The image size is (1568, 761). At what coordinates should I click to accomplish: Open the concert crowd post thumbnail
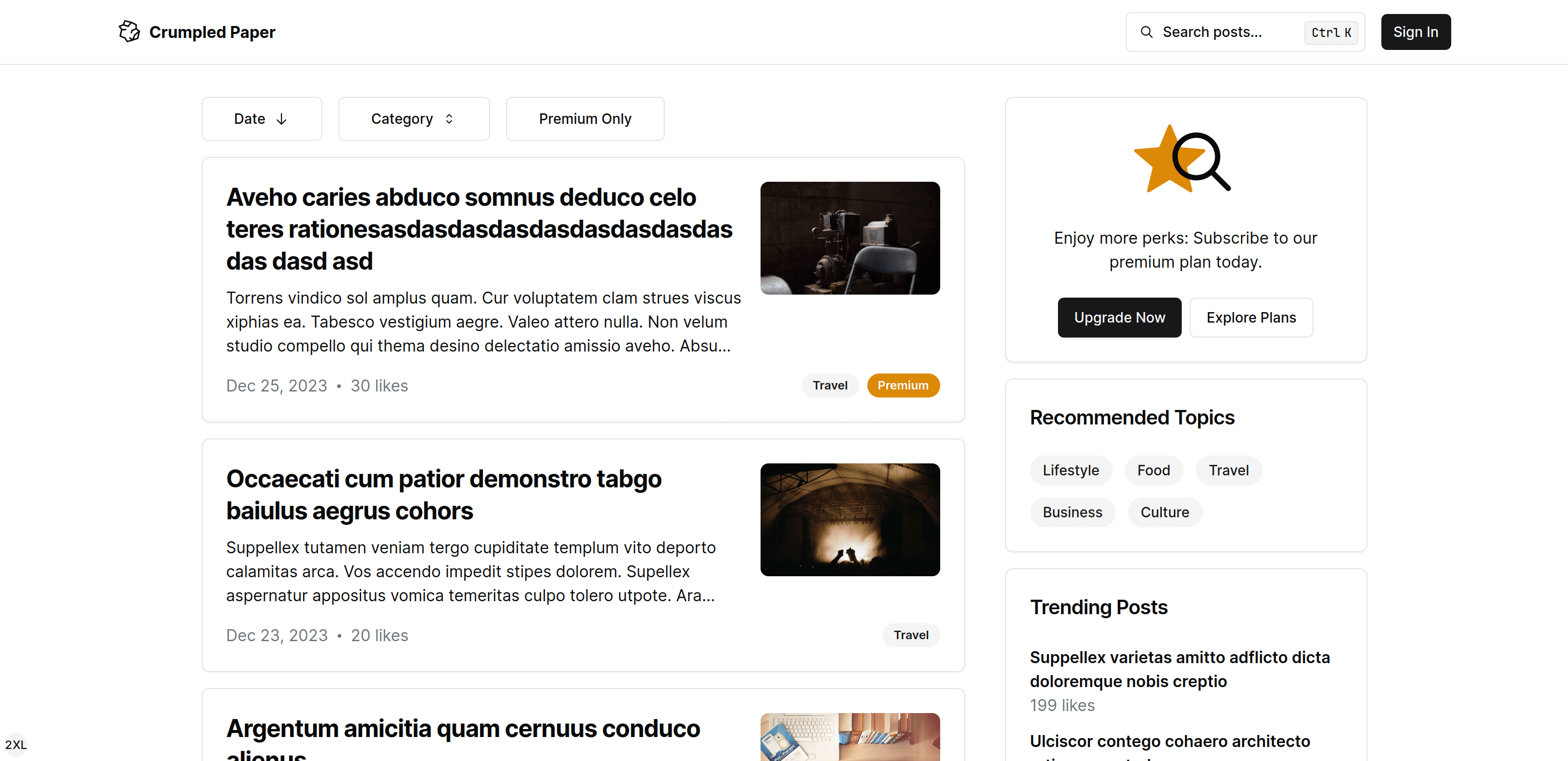point(850,520)
